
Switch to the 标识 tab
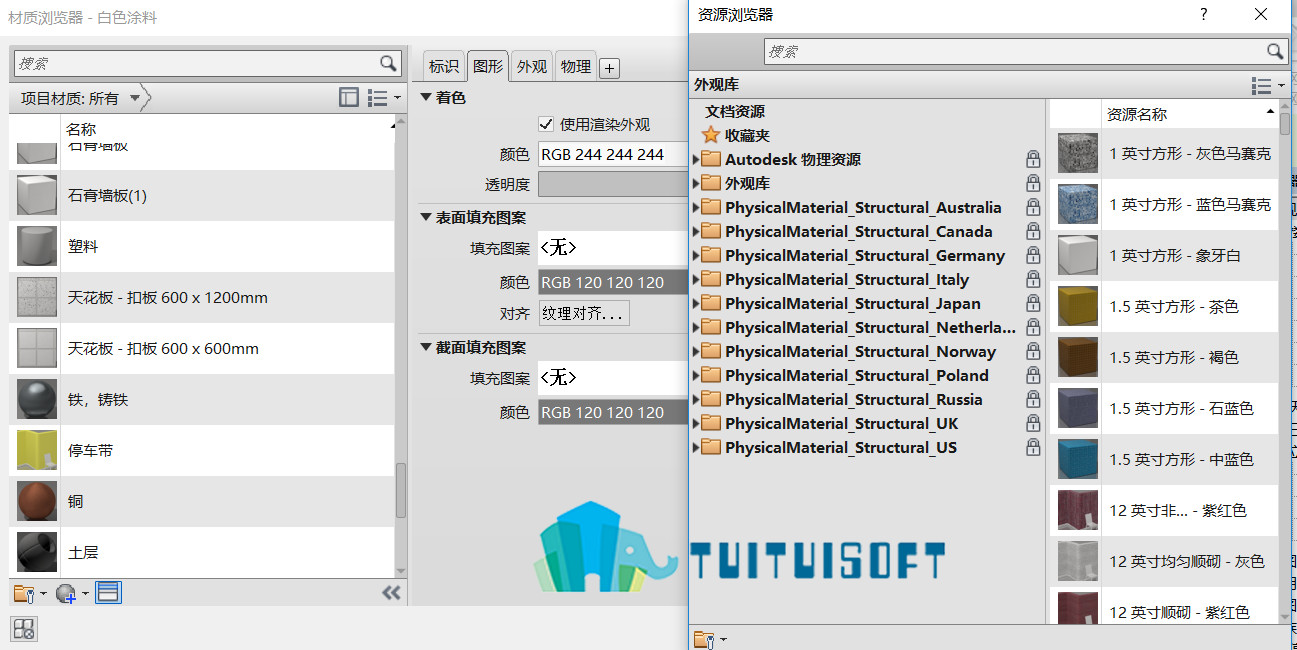(x=443, y=66)
